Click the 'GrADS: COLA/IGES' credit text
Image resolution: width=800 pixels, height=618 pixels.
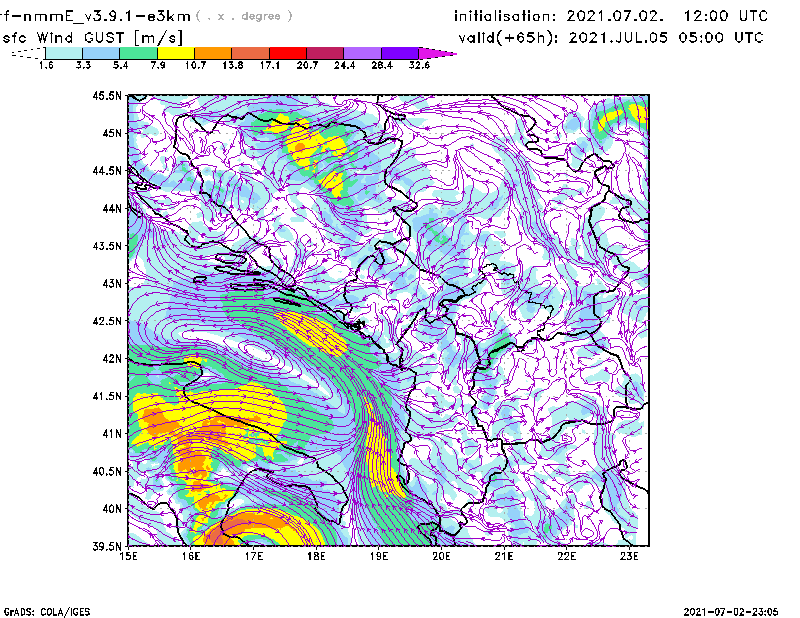tap(46, 612)
